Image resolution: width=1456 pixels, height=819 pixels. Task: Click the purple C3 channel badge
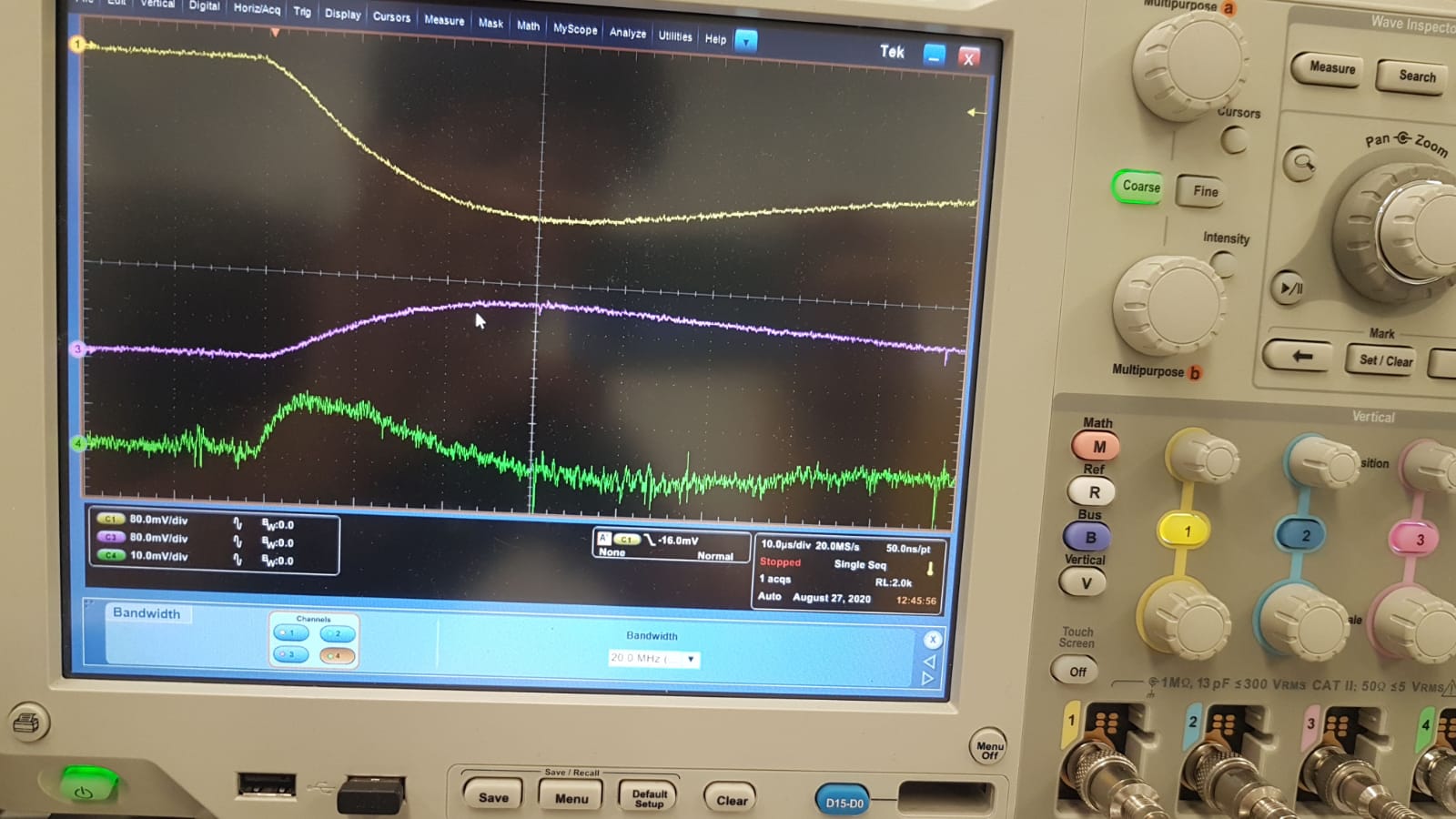click(110, 537)
